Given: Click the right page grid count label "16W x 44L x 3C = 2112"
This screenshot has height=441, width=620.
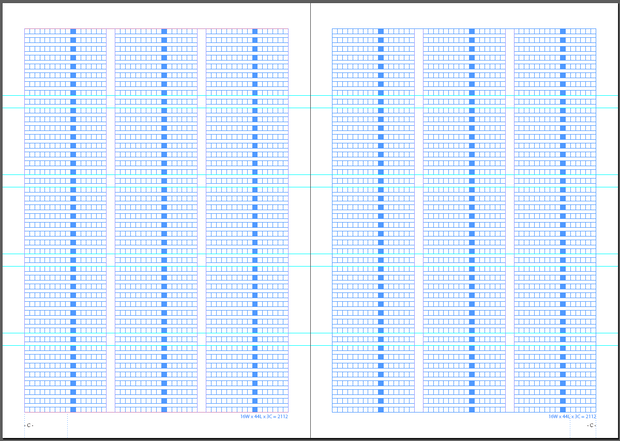Looking at the screenshot, I should (x=572, y=416).
